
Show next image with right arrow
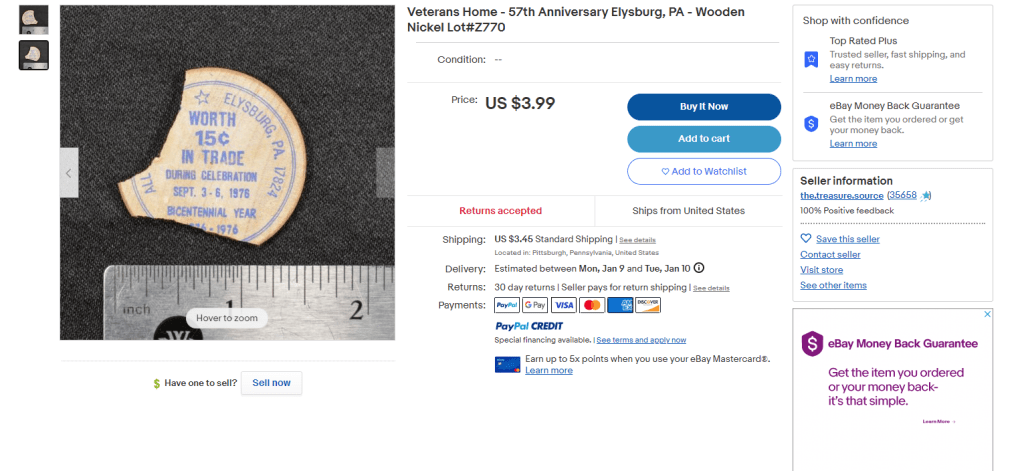[x=386, y=173]
